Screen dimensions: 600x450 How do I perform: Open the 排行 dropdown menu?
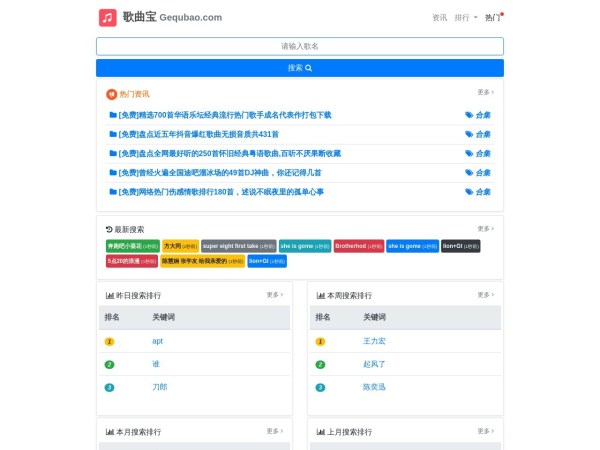(x=466, y=17)
